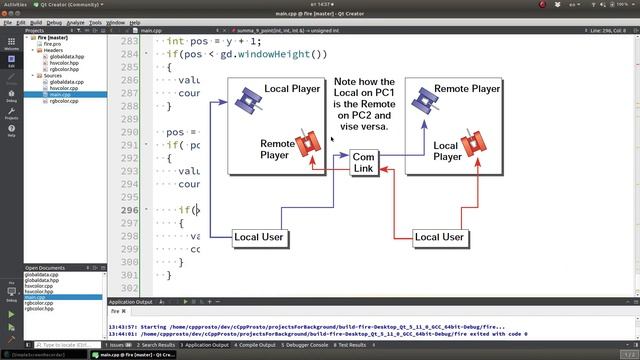Zoom out Application Output text
The height and width of the screenshot is (360, 640).
click(x=218, y=302)
